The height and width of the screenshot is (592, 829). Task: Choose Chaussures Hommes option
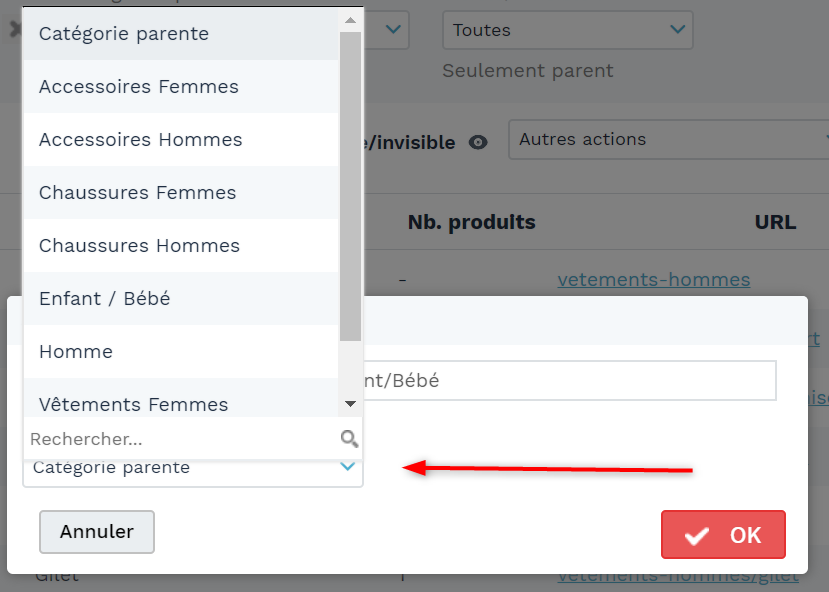(181, 245)
